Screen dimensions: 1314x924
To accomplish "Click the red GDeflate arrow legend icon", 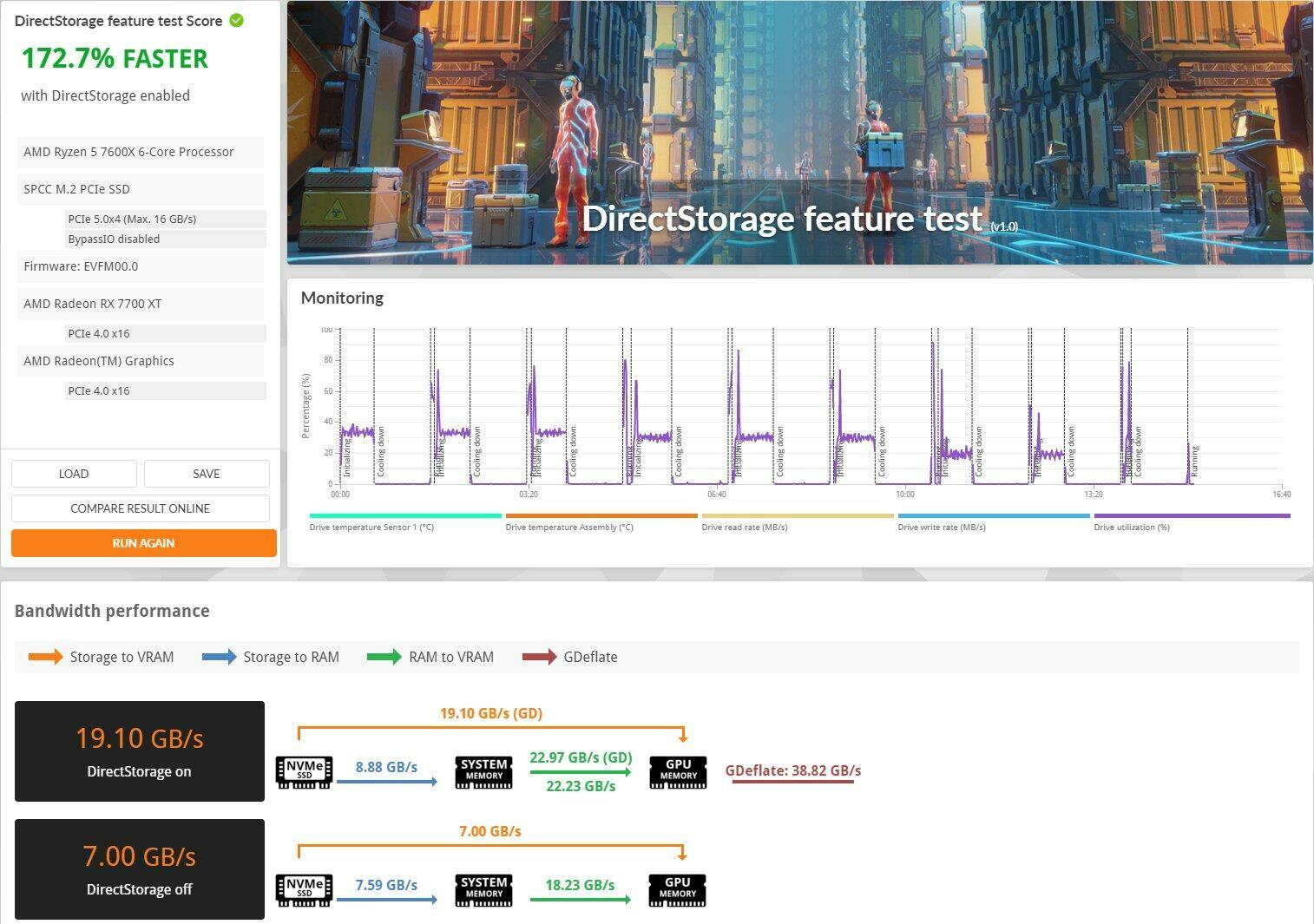I will (539, 657).
